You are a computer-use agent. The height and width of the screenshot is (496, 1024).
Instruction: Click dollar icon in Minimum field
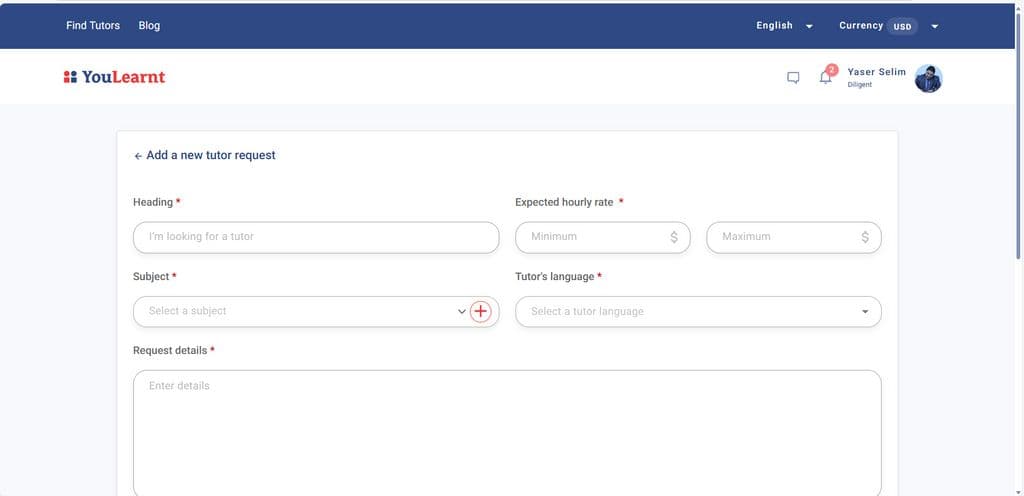[674, 237]
